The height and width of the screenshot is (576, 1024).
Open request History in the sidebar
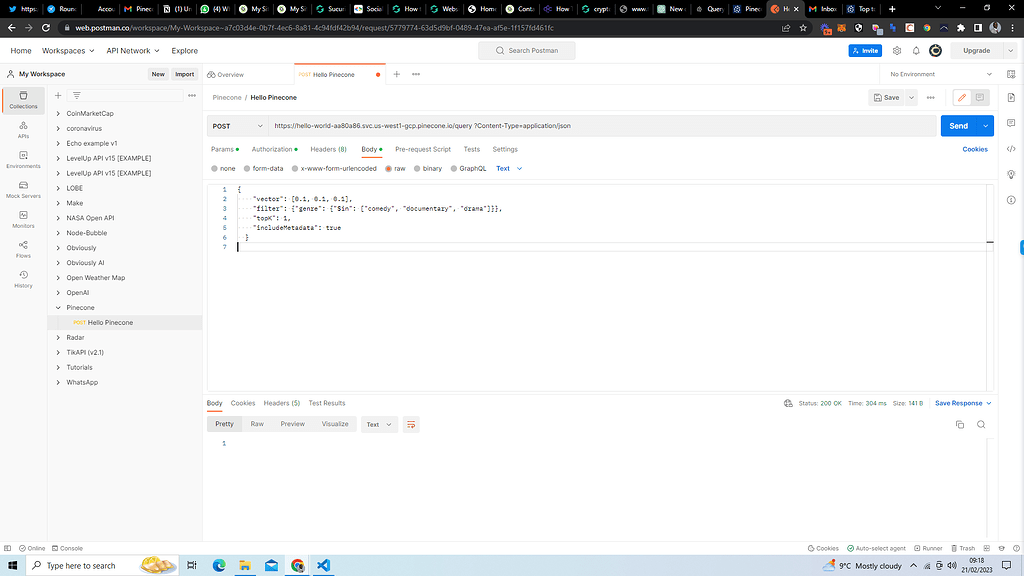click(22, 282)
